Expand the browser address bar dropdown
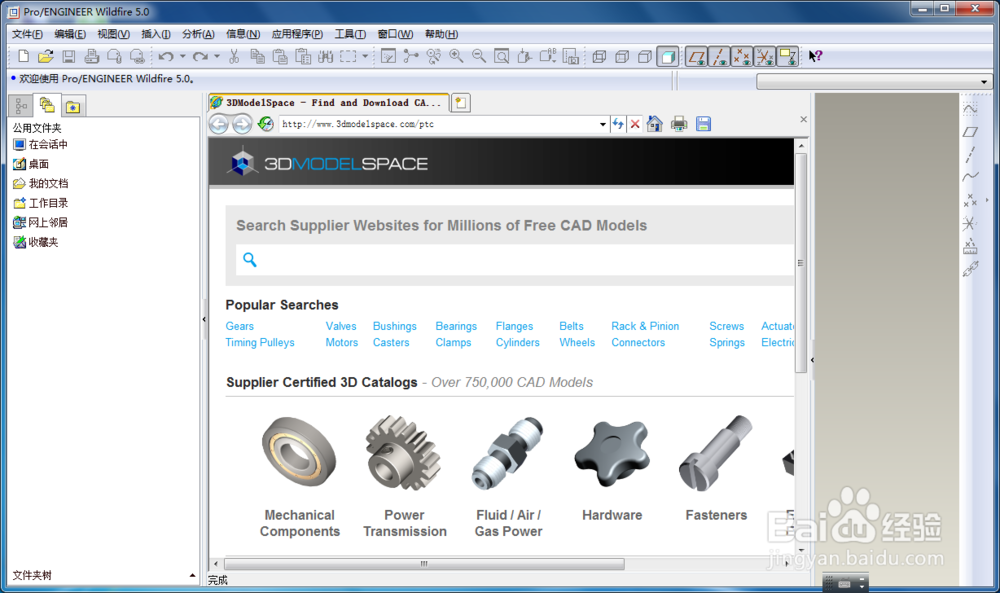 [603, 124]
